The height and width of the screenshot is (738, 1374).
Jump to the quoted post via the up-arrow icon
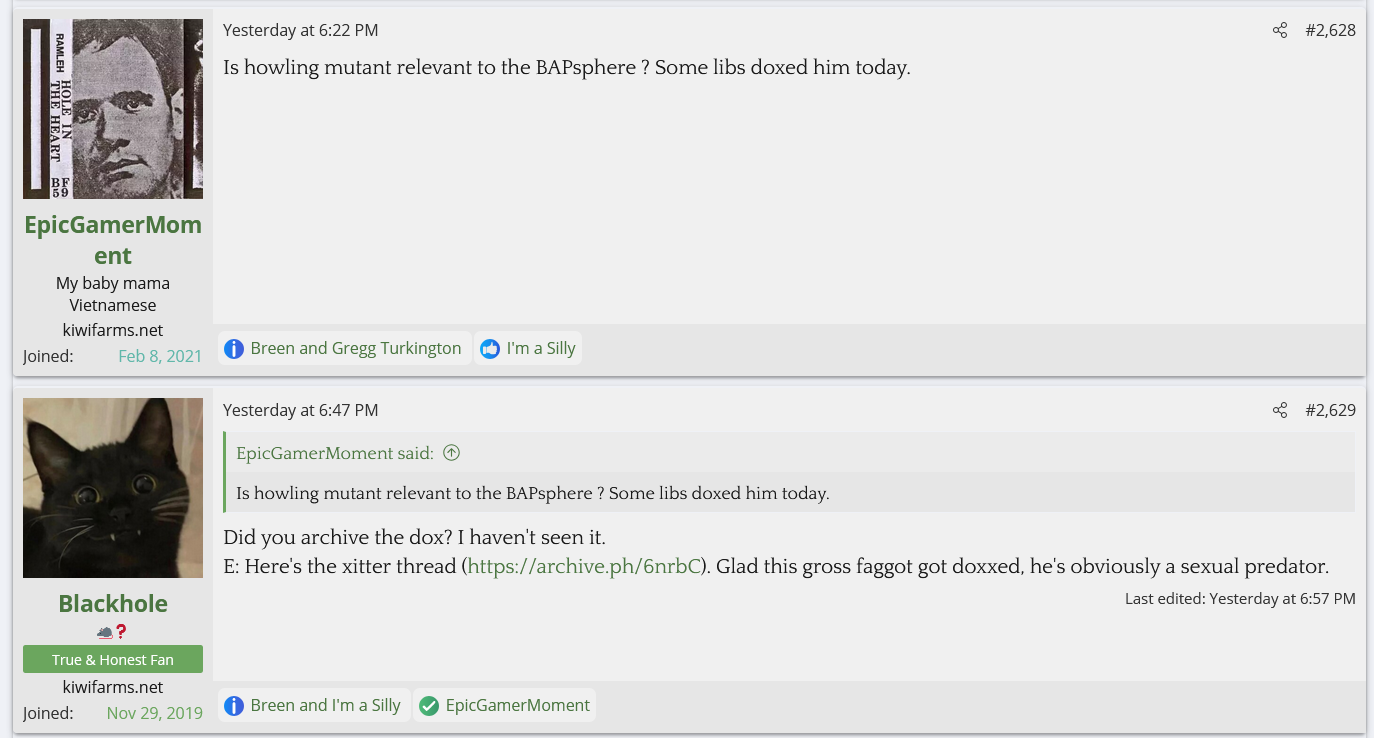point(451,453)
